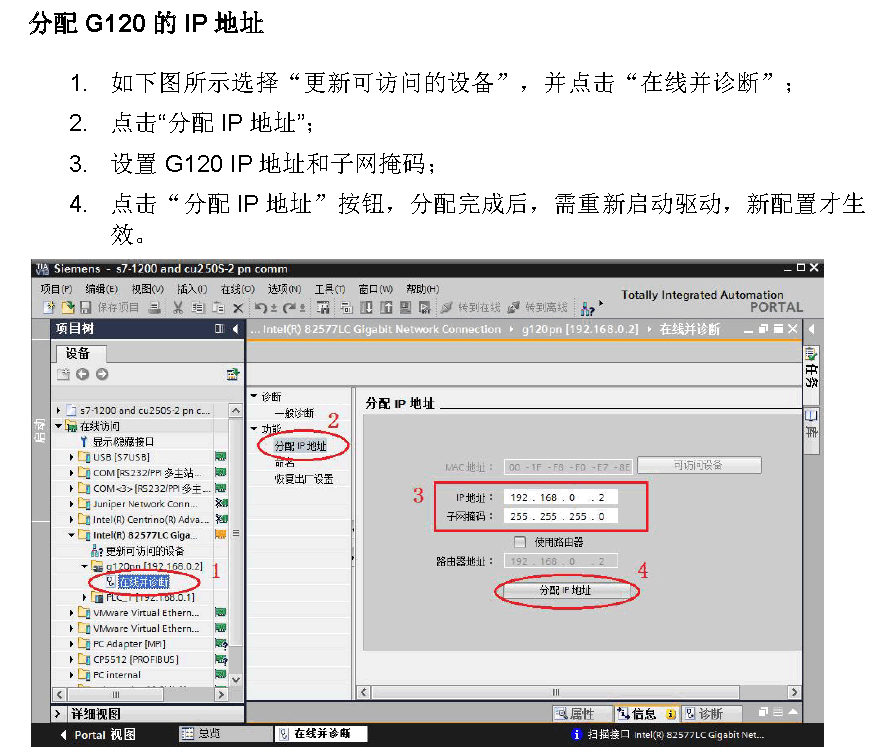The image size is (884, 756).
Task: Select 分配 IP 地址 in the function list
Action: [300, 446]
